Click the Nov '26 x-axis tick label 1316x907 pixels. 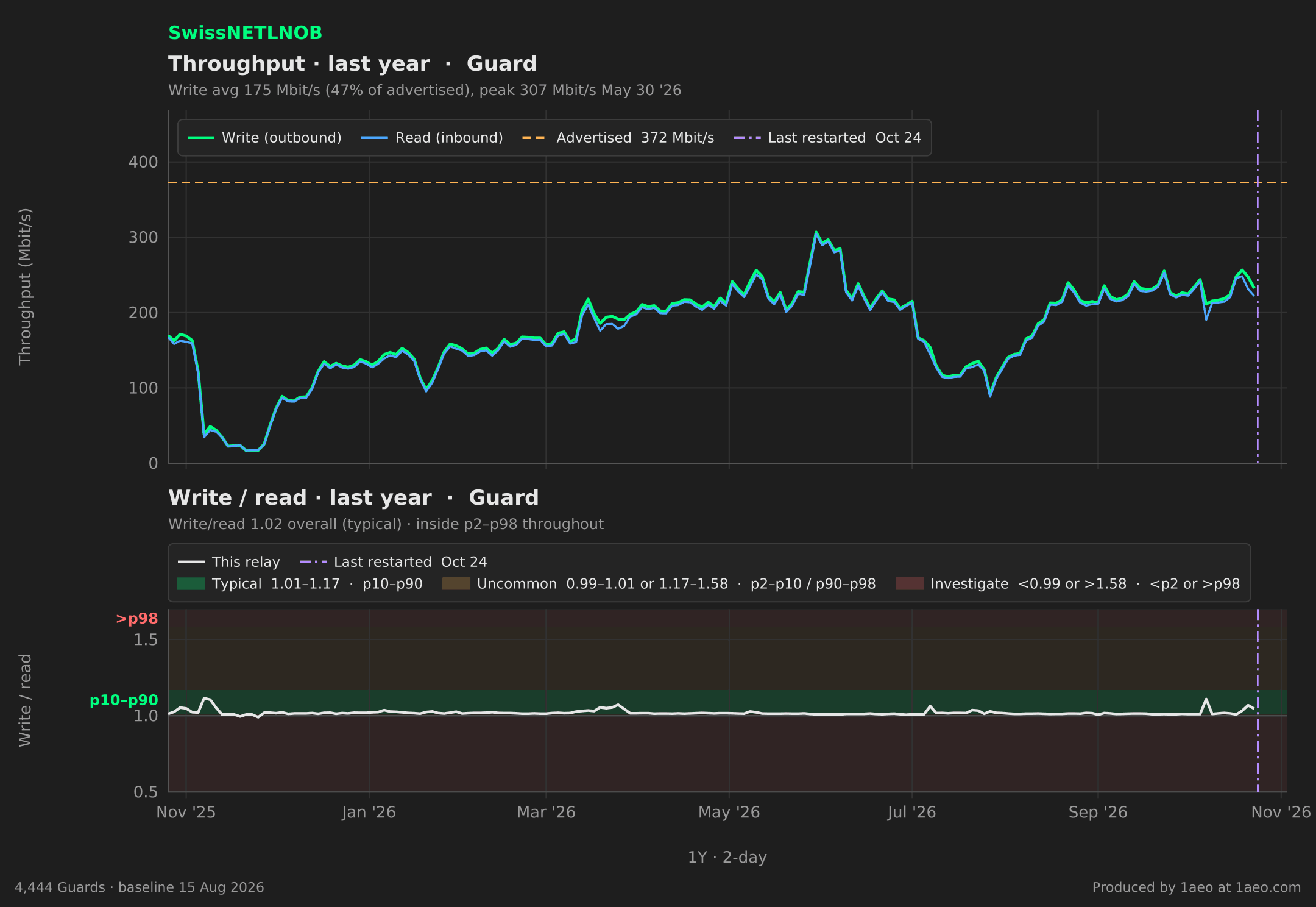pos(1281,813)
